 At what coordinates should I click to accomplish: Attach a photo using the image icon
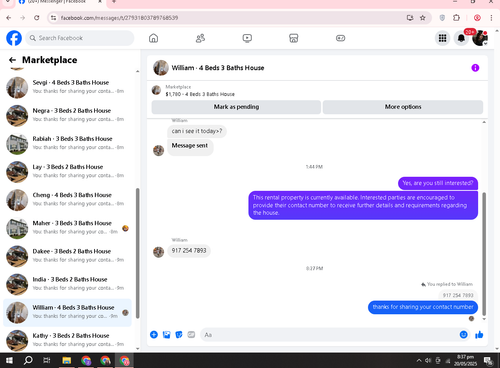166,335
